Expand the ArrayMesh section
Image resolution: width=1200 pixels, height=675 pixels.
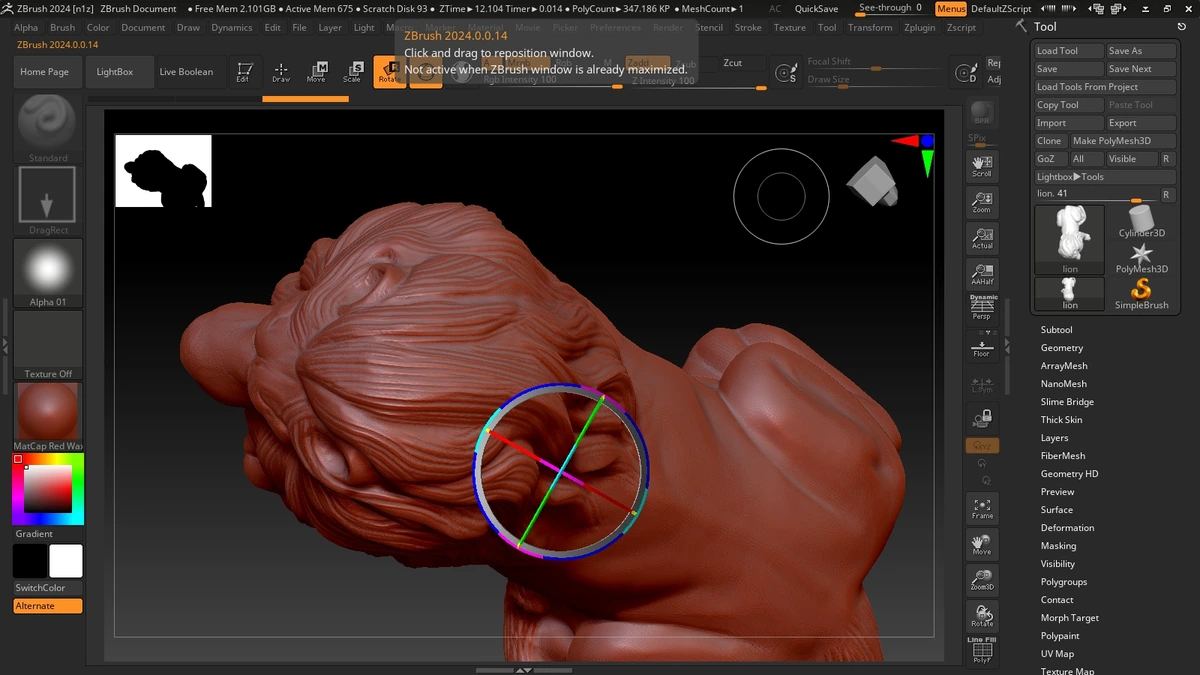[x=1063, y=365]
